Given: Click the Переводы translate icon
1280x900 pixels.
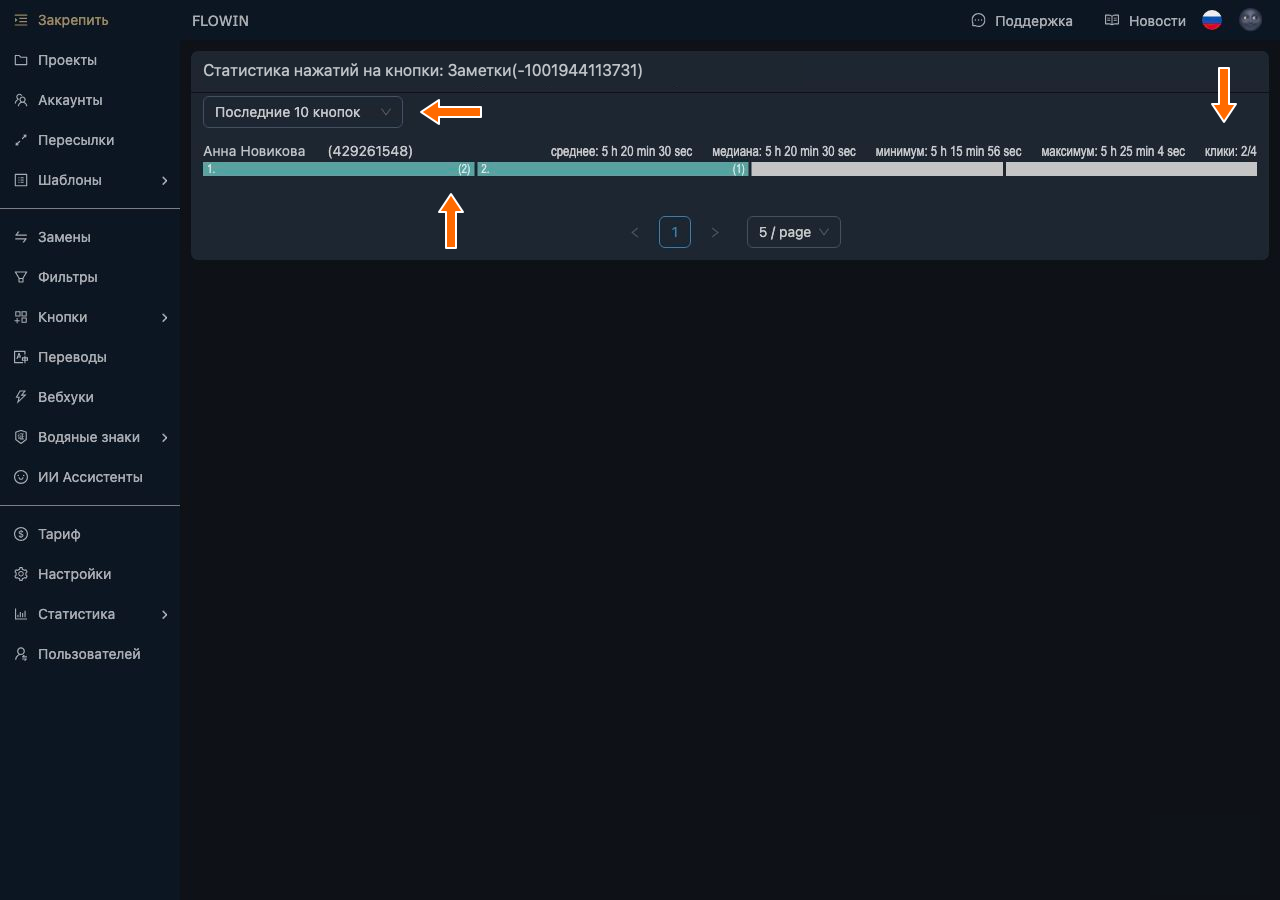Looking at the screenshot, I should tap(21, 357).
